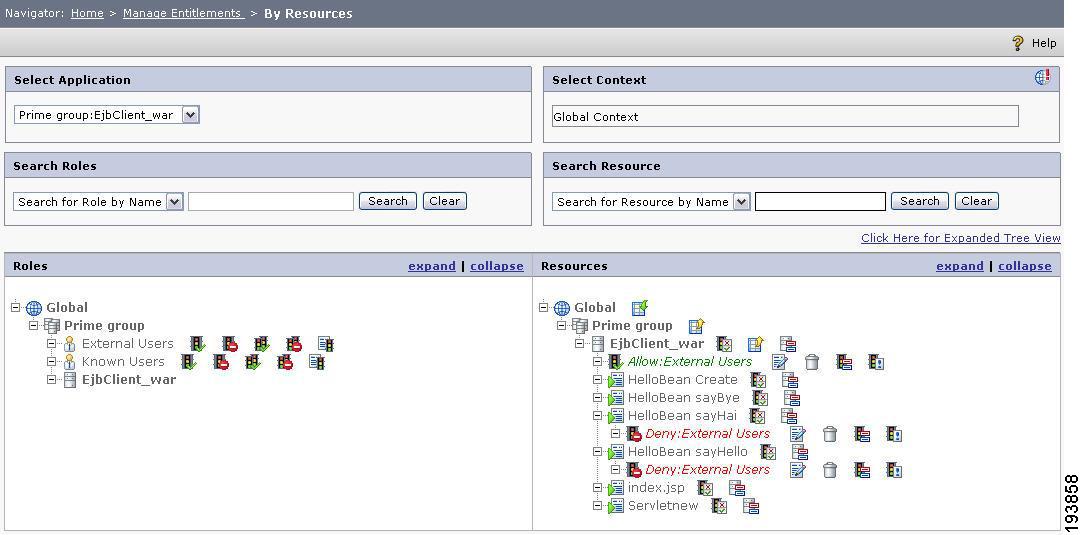
Task: Open the Search for Role by Name dropdown
Action: pos(175,201)
